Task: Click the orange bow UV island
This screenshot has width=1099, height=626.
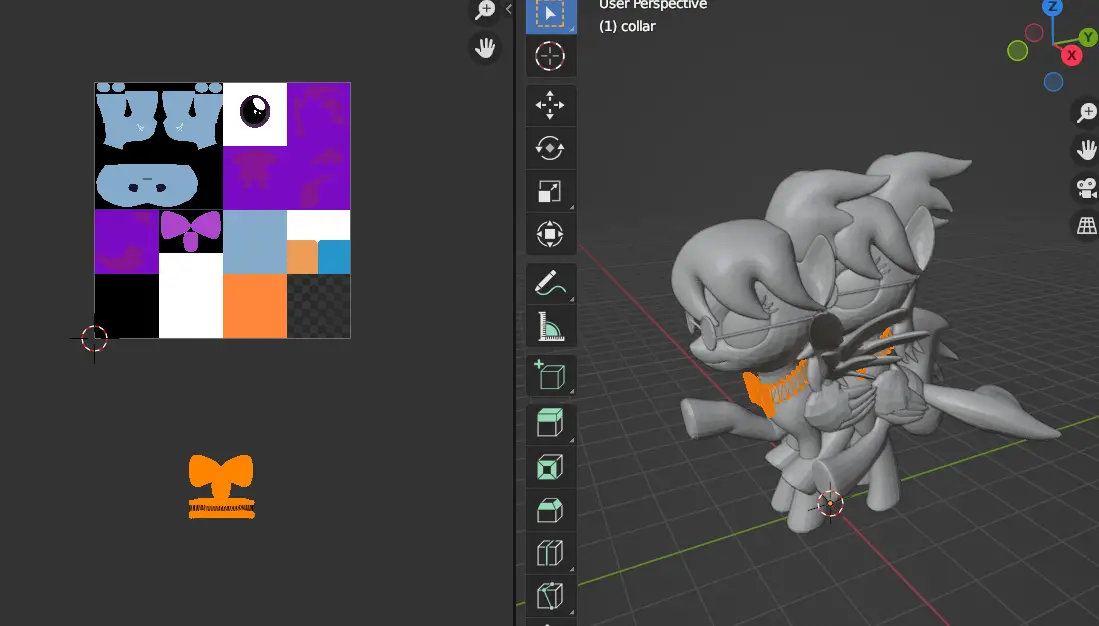Action: pos(221,477)
